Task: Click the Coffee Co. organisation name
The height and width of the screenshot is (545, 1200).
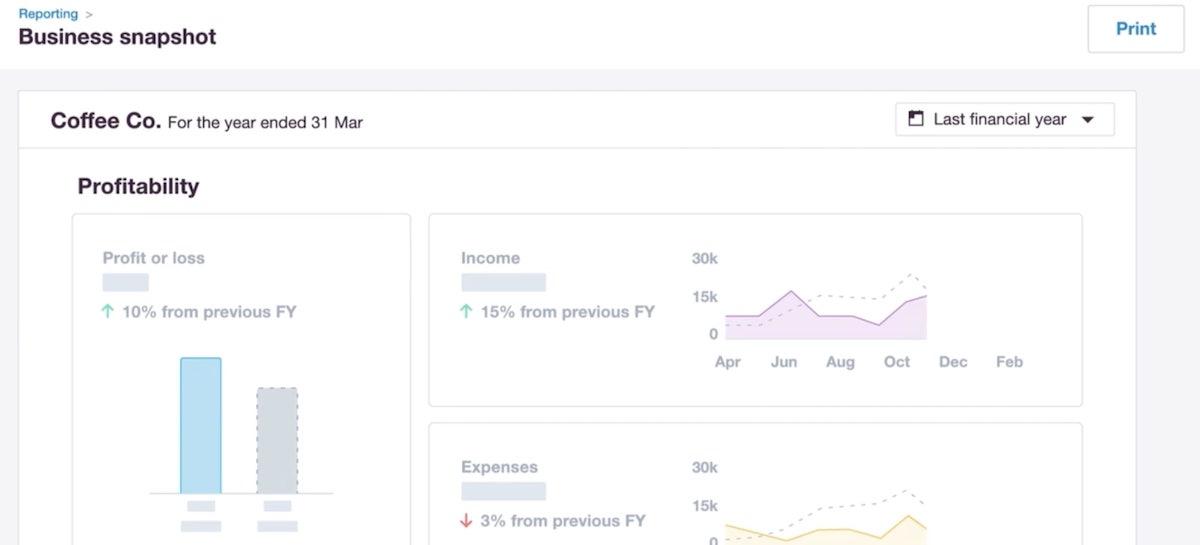Action: [105, 121]
